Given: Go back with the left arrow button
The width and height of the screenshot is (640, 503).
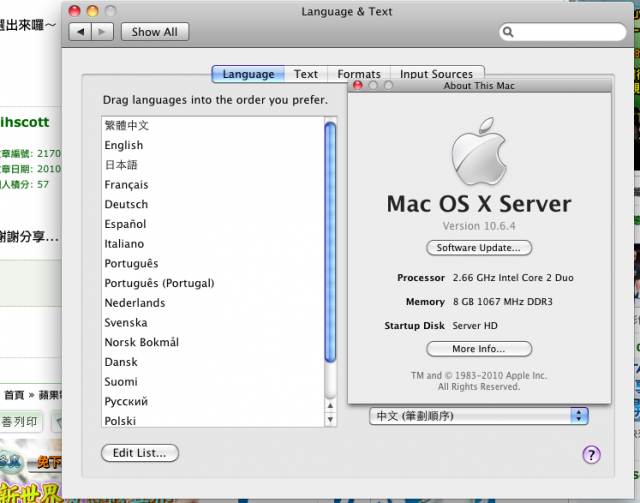Looking at the screenshot, I should 80,32.
